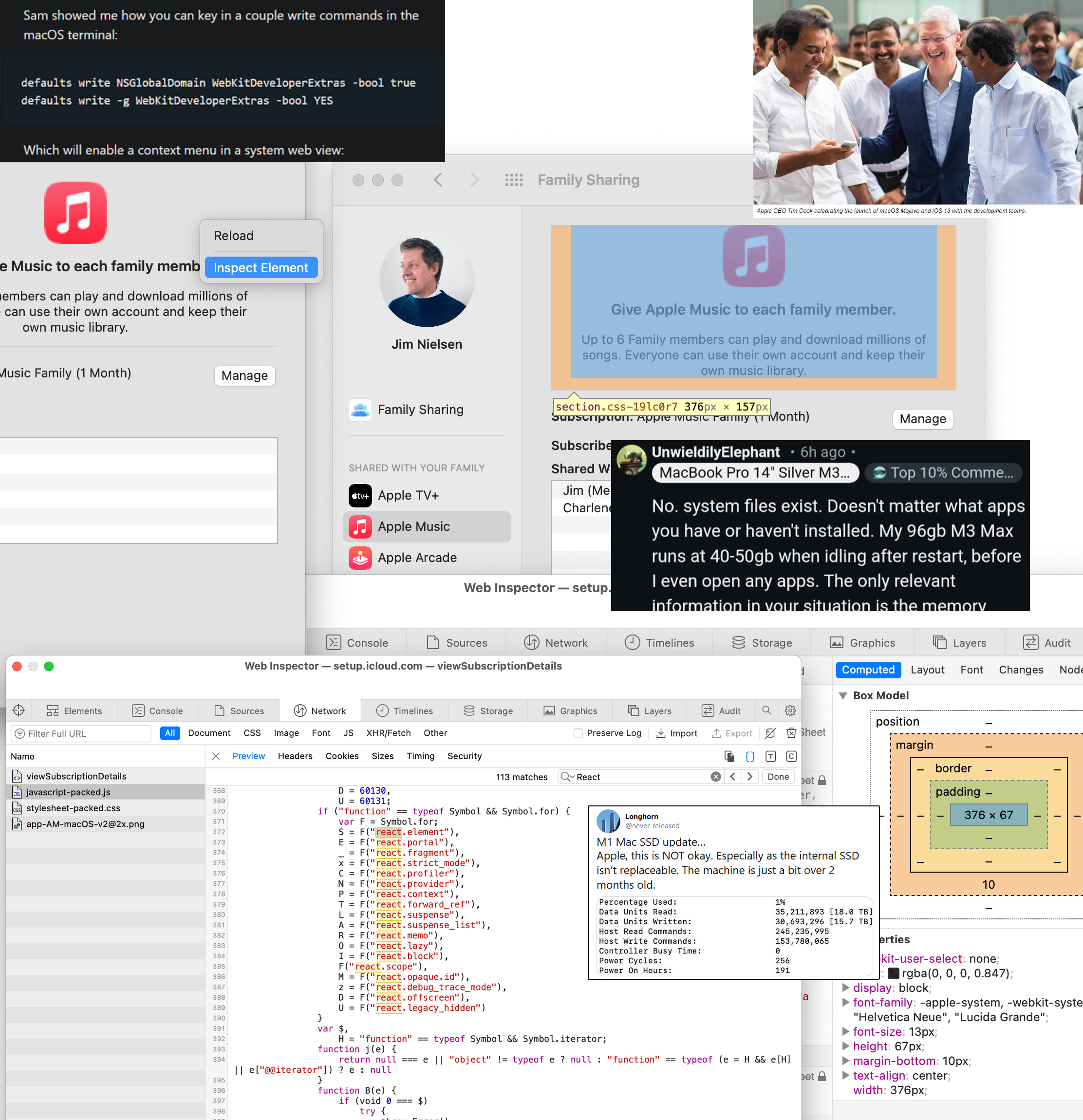Switch to the Changes sidebar tab

[1021, 670]
